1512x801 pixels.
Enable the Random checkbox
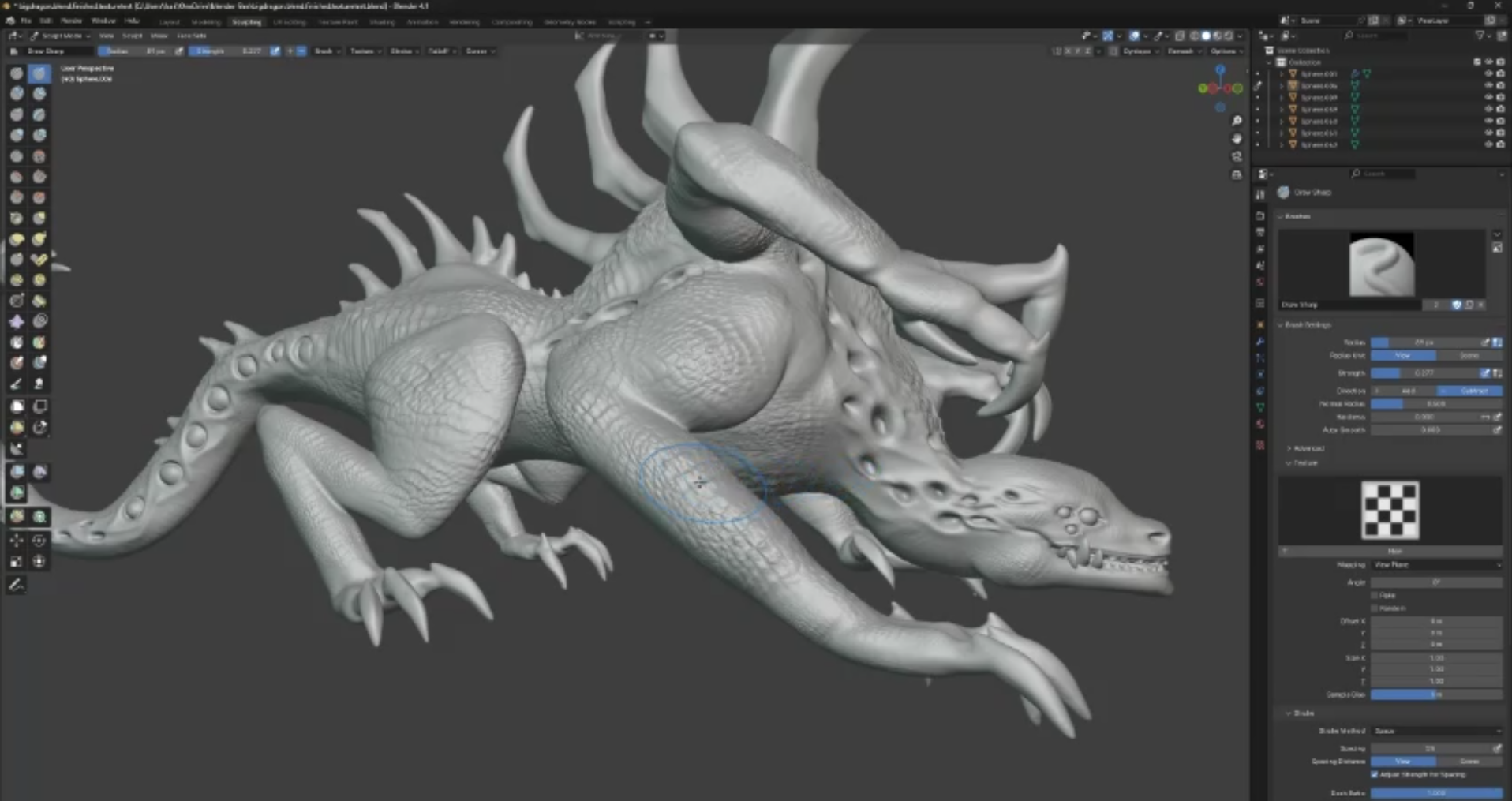pos(1375,608)
